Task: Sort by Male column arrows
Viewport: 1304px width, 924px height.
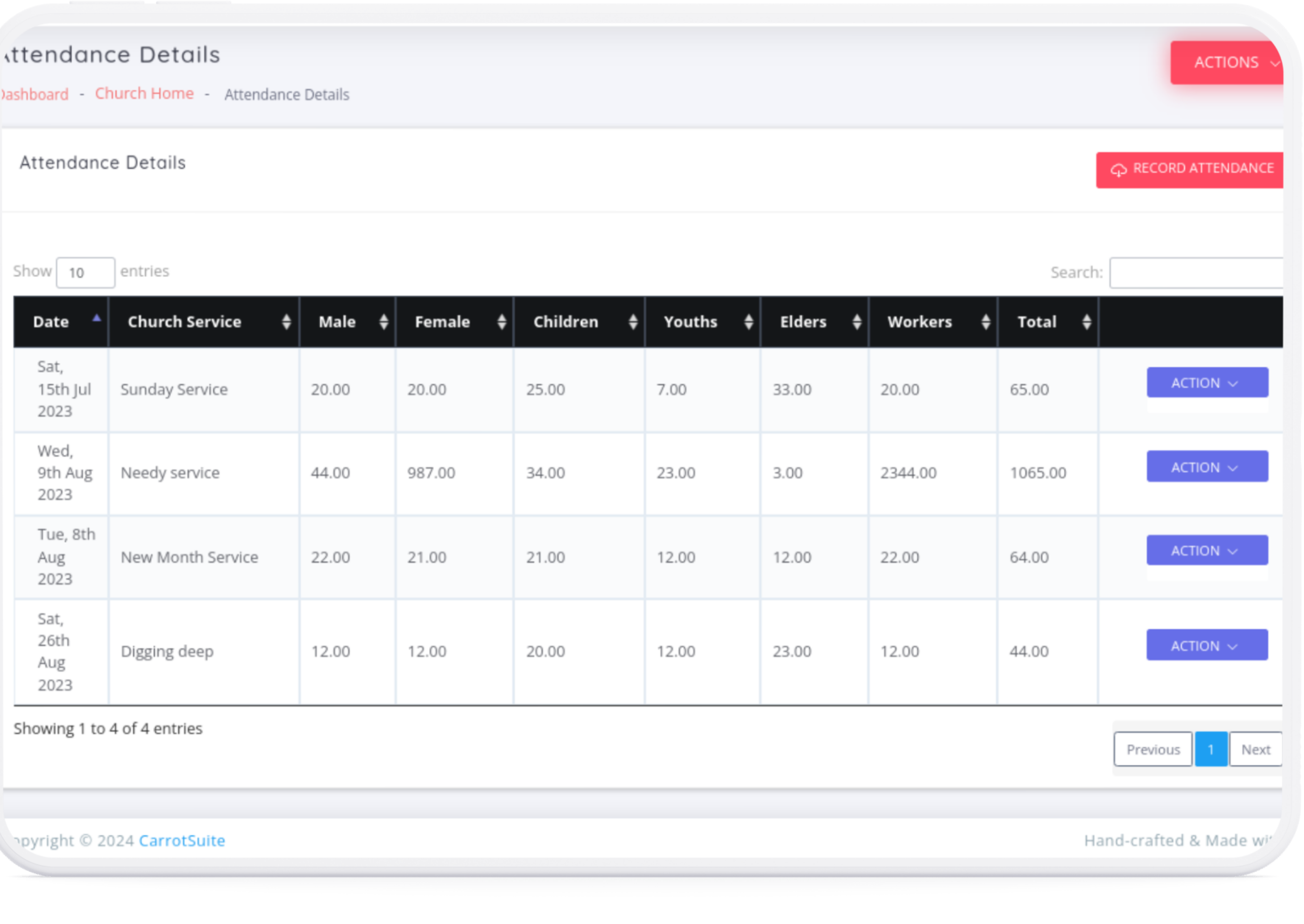Action: click(384, 322)
